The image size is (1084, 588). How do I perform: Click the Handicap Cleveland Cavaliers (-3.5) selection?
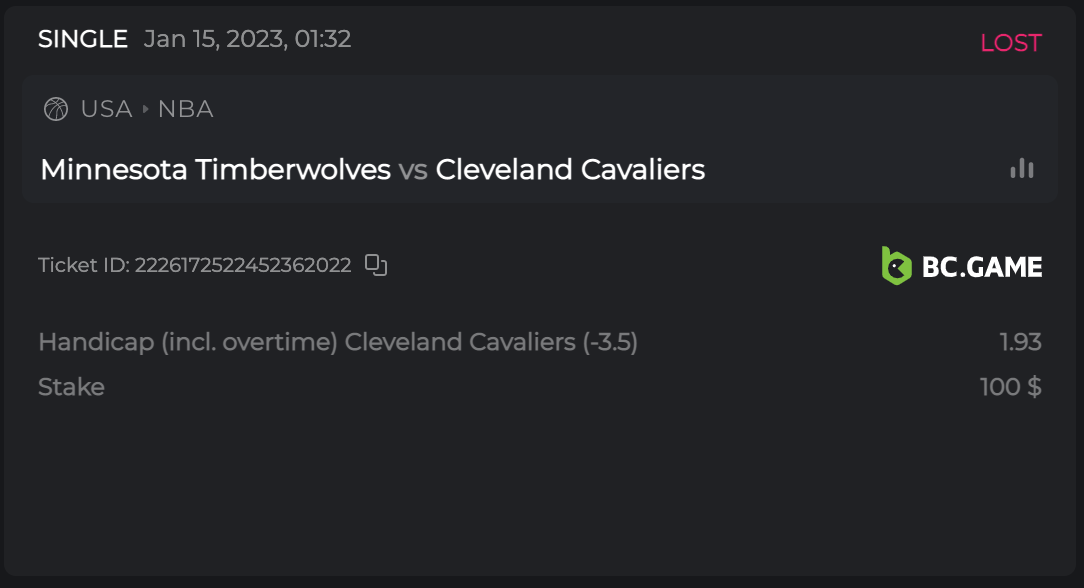[338, 342]
